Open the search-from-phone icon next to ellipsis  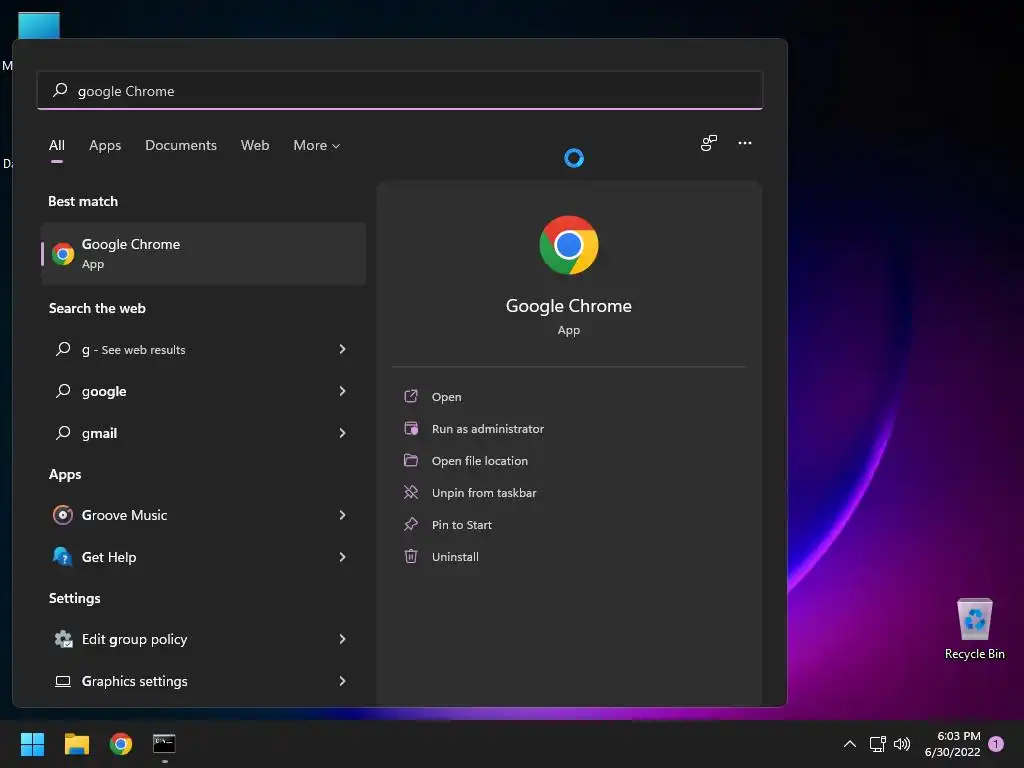709,143
